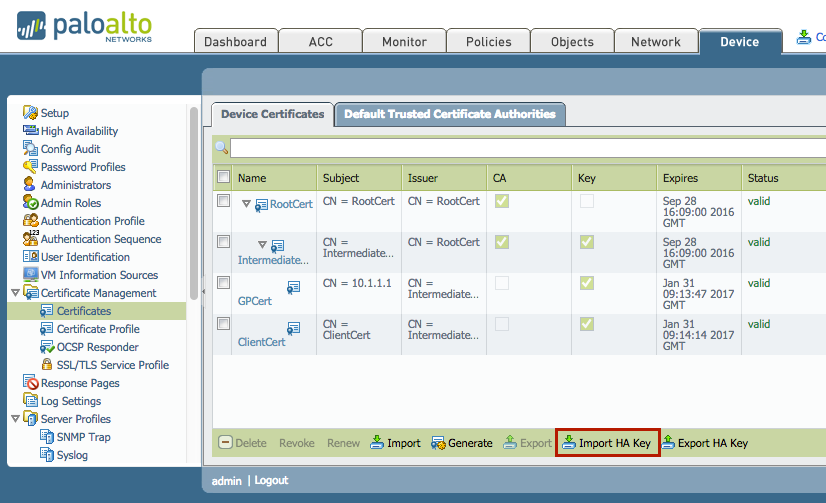Viewport: 826px width, 503px height.
Task: Click the Setup icon in sidebar
Action: click(30, 112)
